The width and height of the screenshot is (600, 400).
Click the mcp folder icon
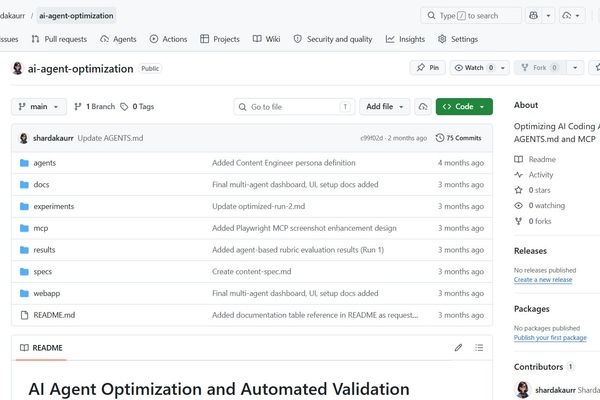(24, 229)
